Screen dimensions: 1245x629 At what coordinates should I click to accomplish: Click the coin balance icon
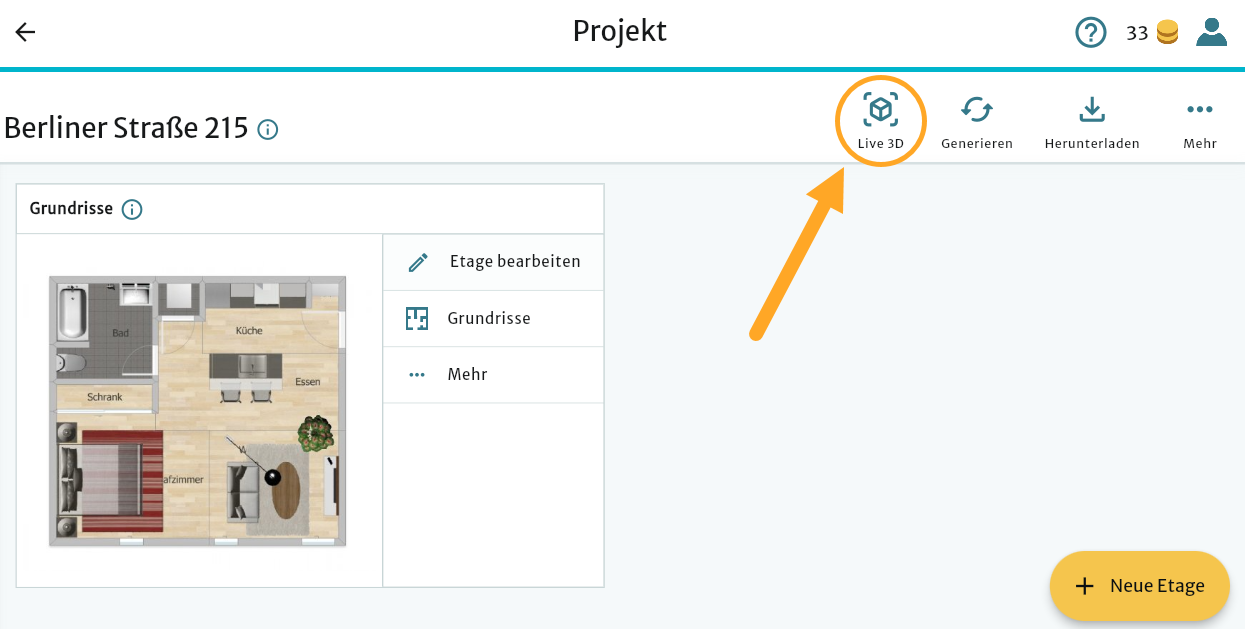pyautogui.click(x=1166, y=31)
